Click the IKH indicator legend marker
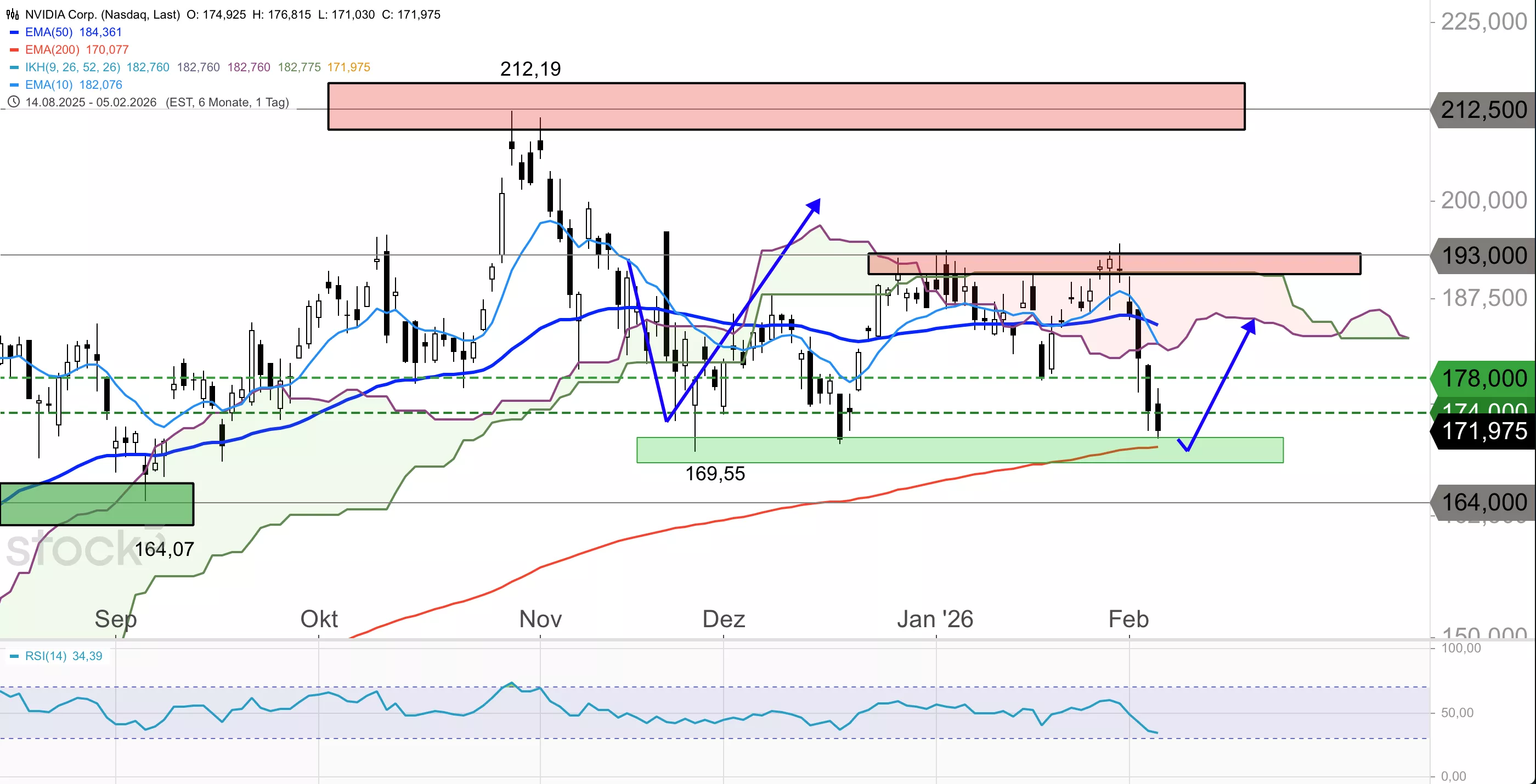The height and width of the screenshot is (784, 1536). click(14, 67)
